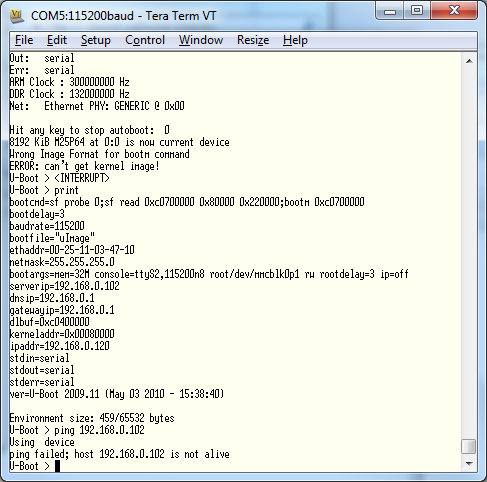
Task: Click 'Ethernet PHY: GENERIC @ 0x00' line
Action: coord(97,106)
